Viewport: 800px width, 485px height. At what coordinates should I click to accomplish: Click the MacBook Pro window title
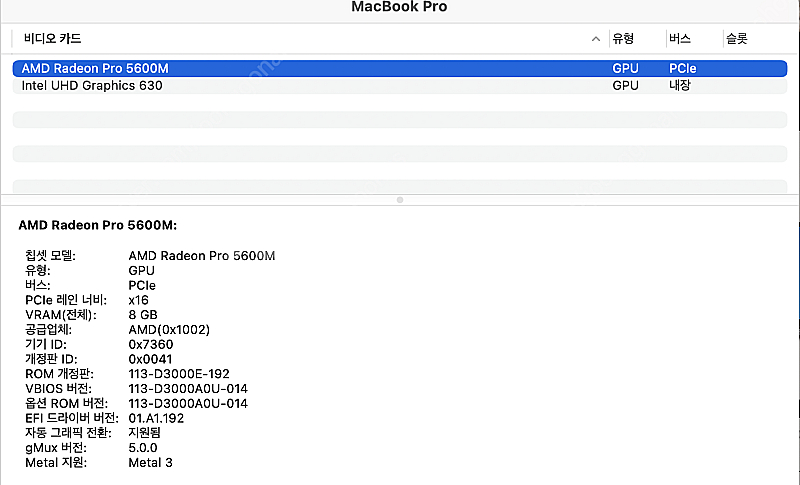tap(399, 7)
